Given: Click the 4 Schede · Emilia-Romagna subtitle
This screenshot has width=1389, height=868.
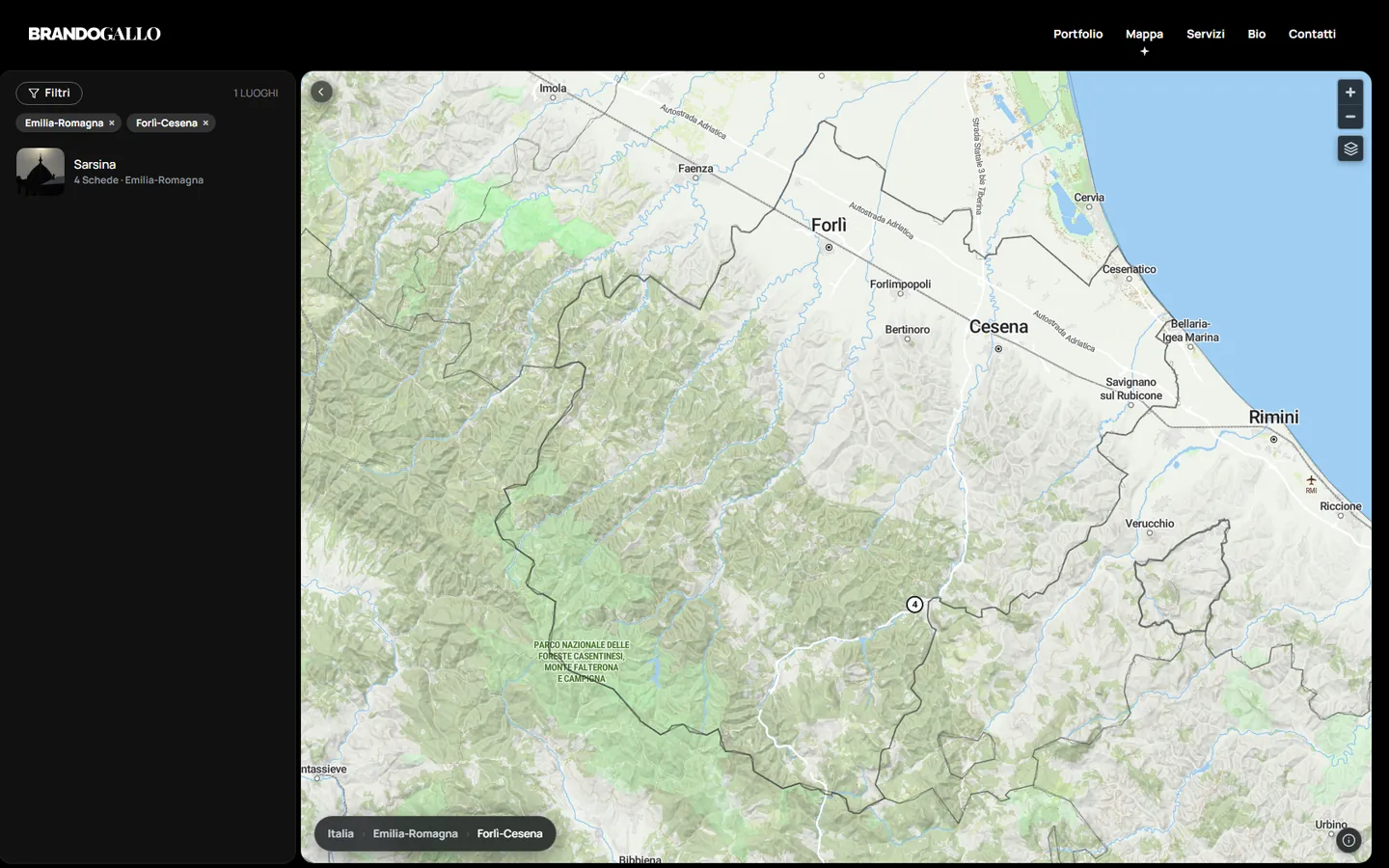Looking at the screenshot, I should [139, 180].
